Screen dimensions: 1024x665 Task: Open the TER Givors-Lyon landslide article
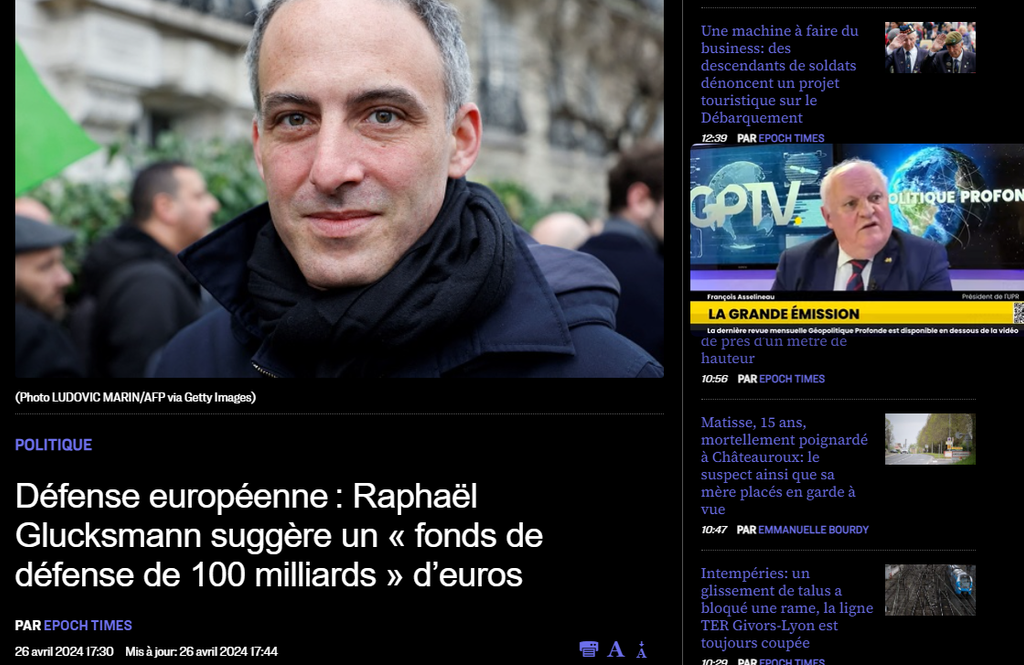pos(787,608)
